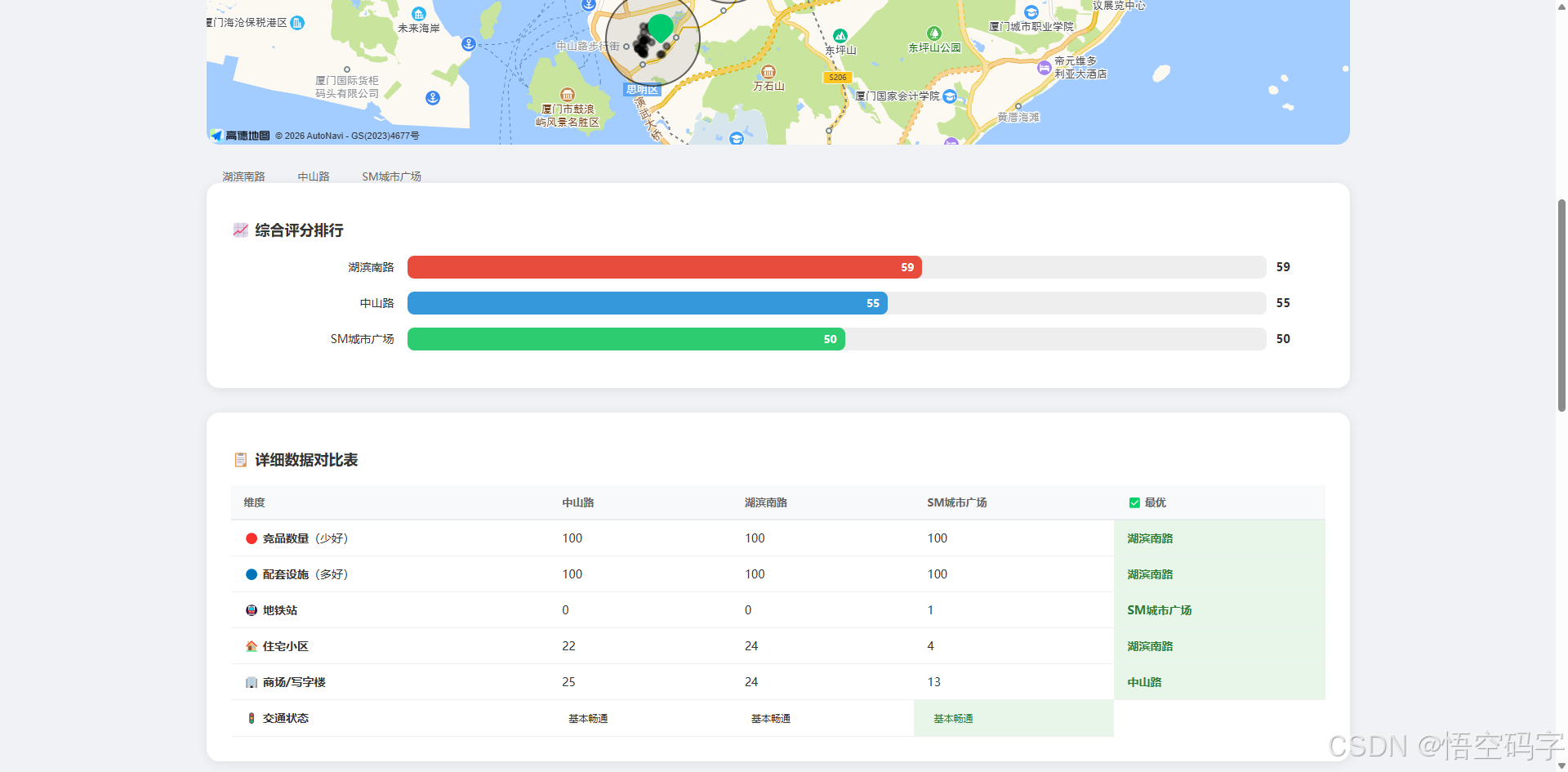Click the scrollbar down arrow

click(x=1561, y=765)
